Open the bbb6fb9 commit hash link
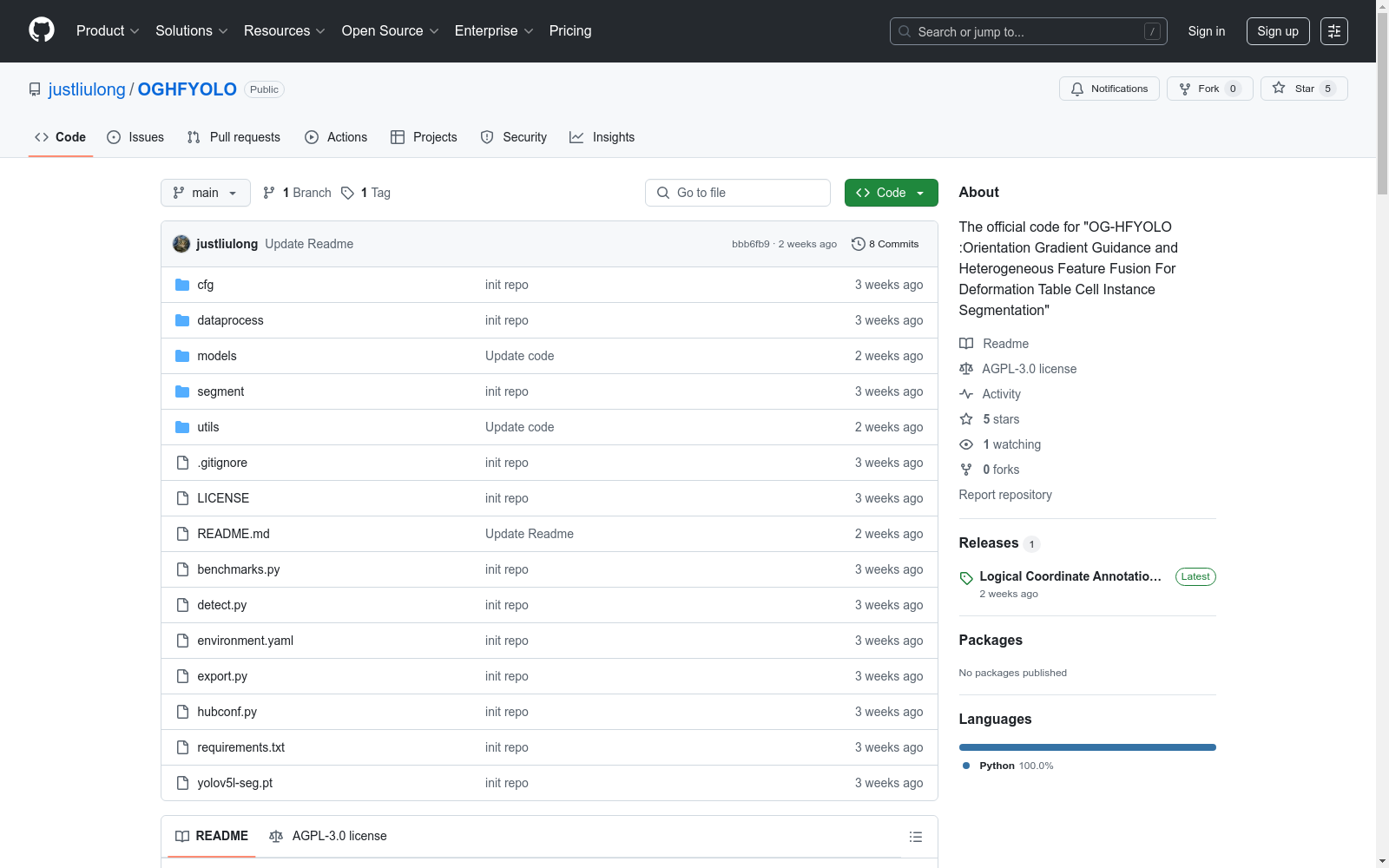1389x868 pixels. coord(751,244)
